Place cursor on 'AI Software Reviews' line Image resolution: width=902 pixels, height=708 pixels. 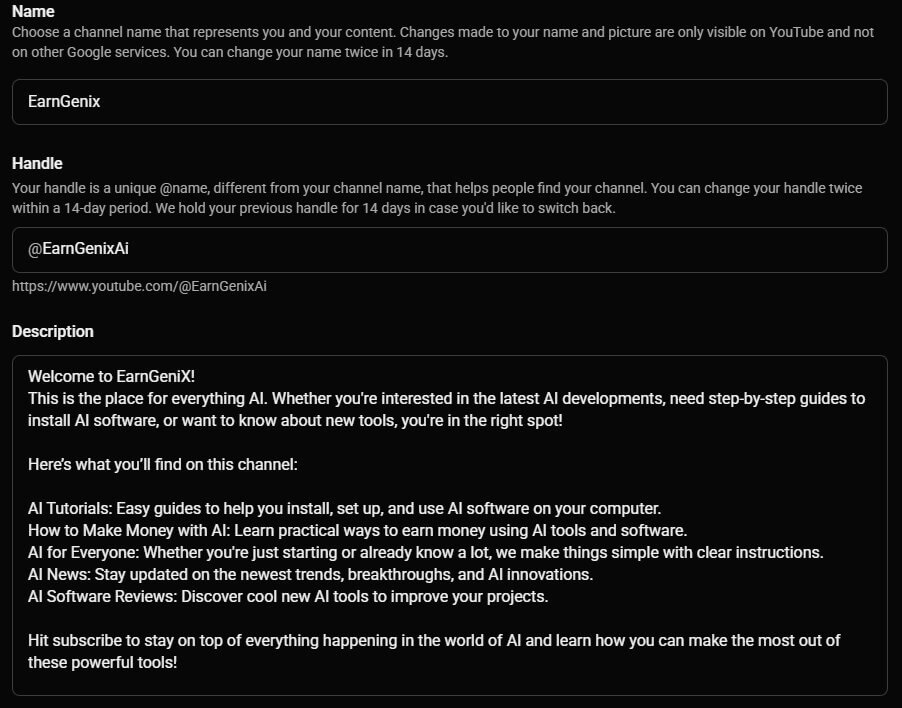coord(288,596)
